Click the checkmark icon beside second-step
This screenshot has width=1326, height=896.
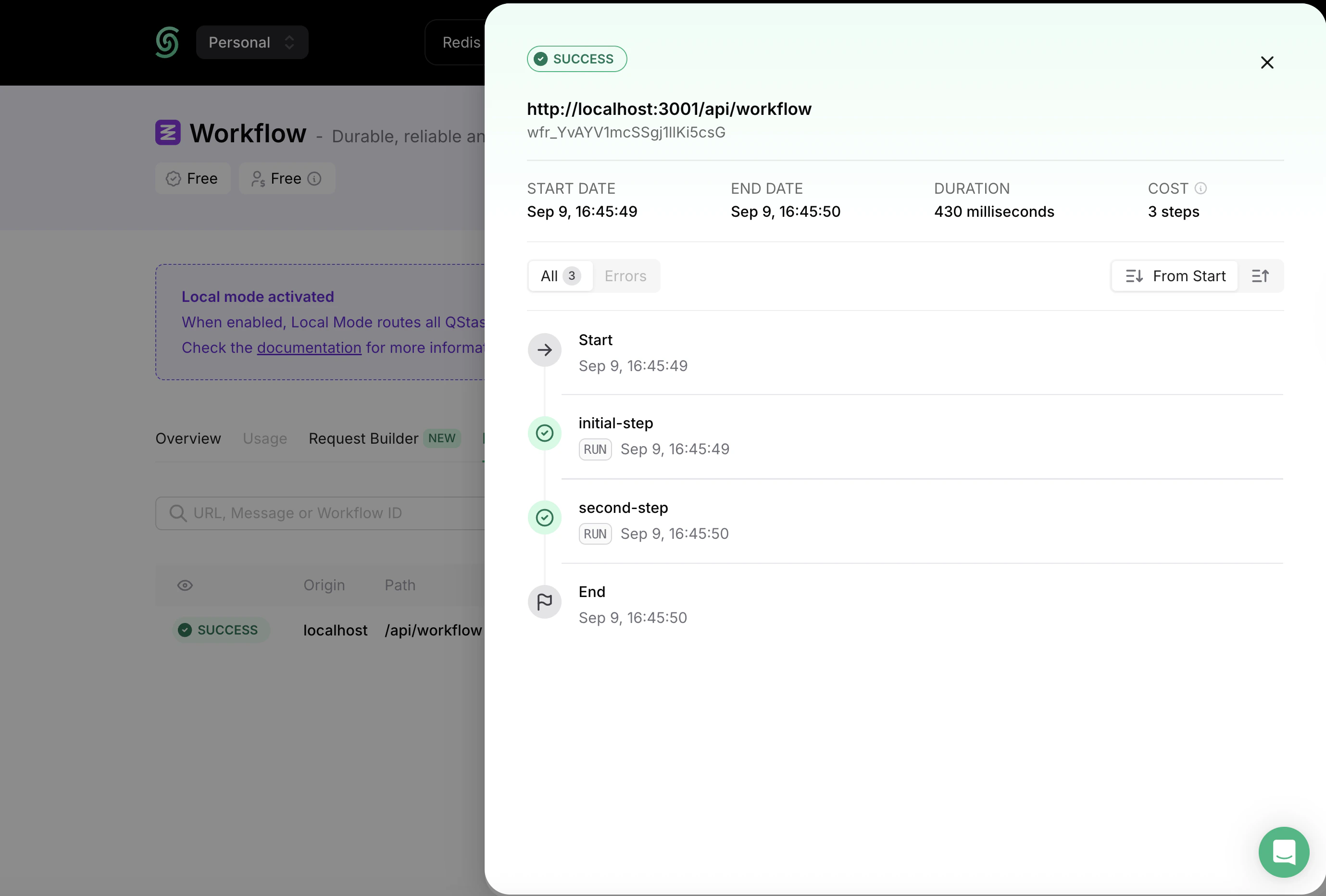click(544, 518)
